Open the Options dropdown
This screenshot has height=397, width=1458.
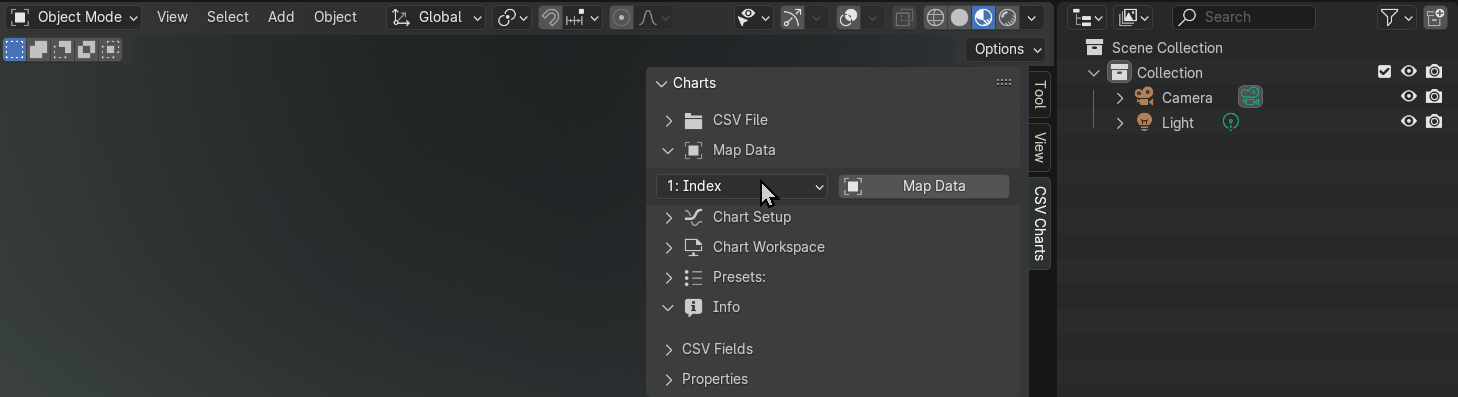[1006, 49]
